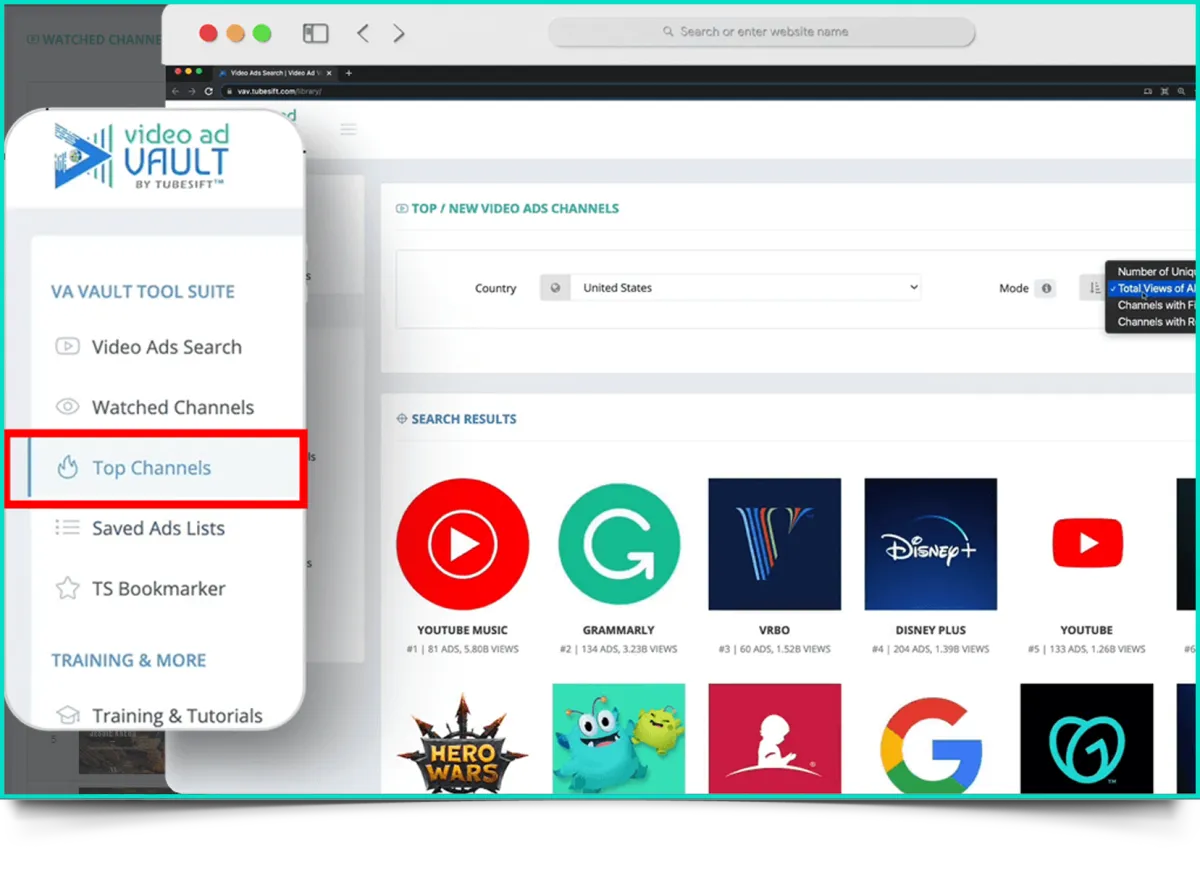Go forward with outer browser forward arrow
This screenshot has width=1200, height=870.
coord(398,33)
